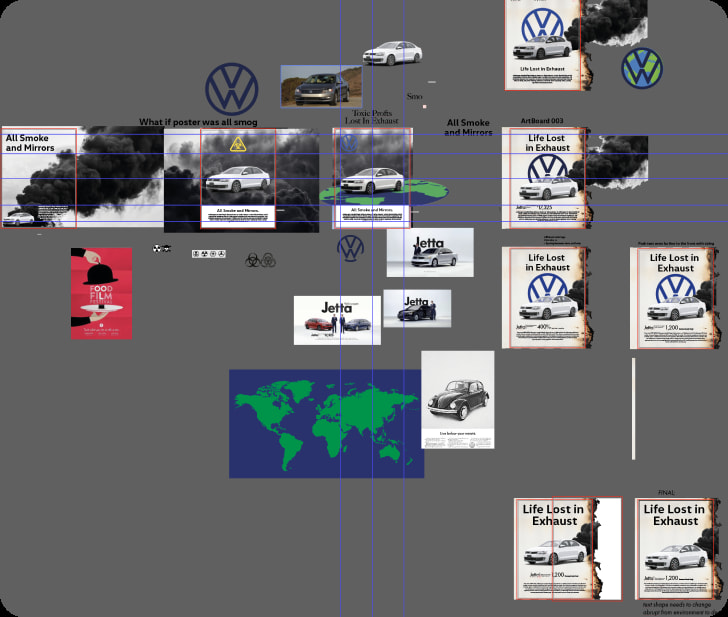Select the red Food Film Festival poster

click(101, 293)
